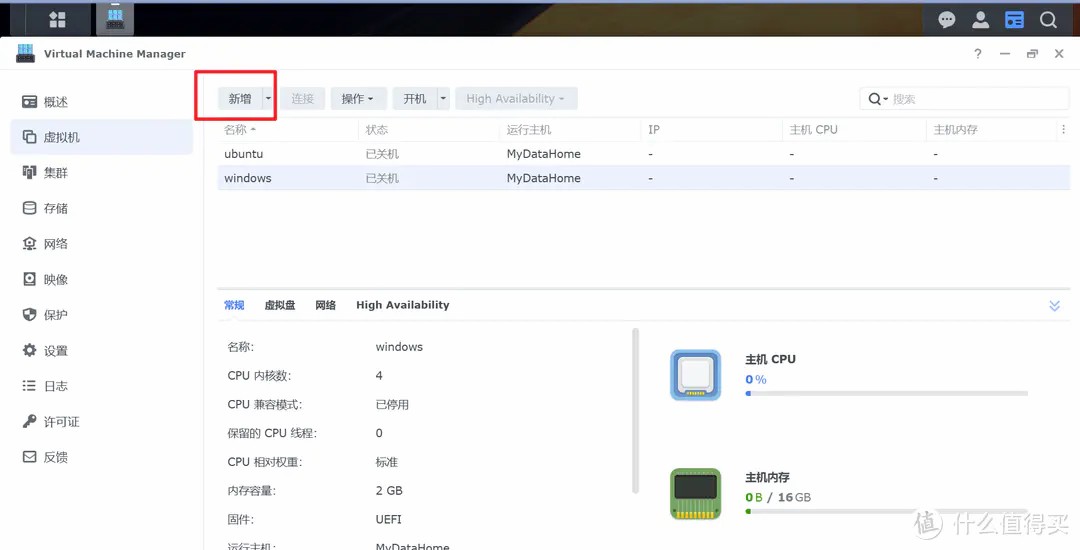
Task: Open the DSM main menu grid icon
Action: pyautogui.click(x=57, y=19)
